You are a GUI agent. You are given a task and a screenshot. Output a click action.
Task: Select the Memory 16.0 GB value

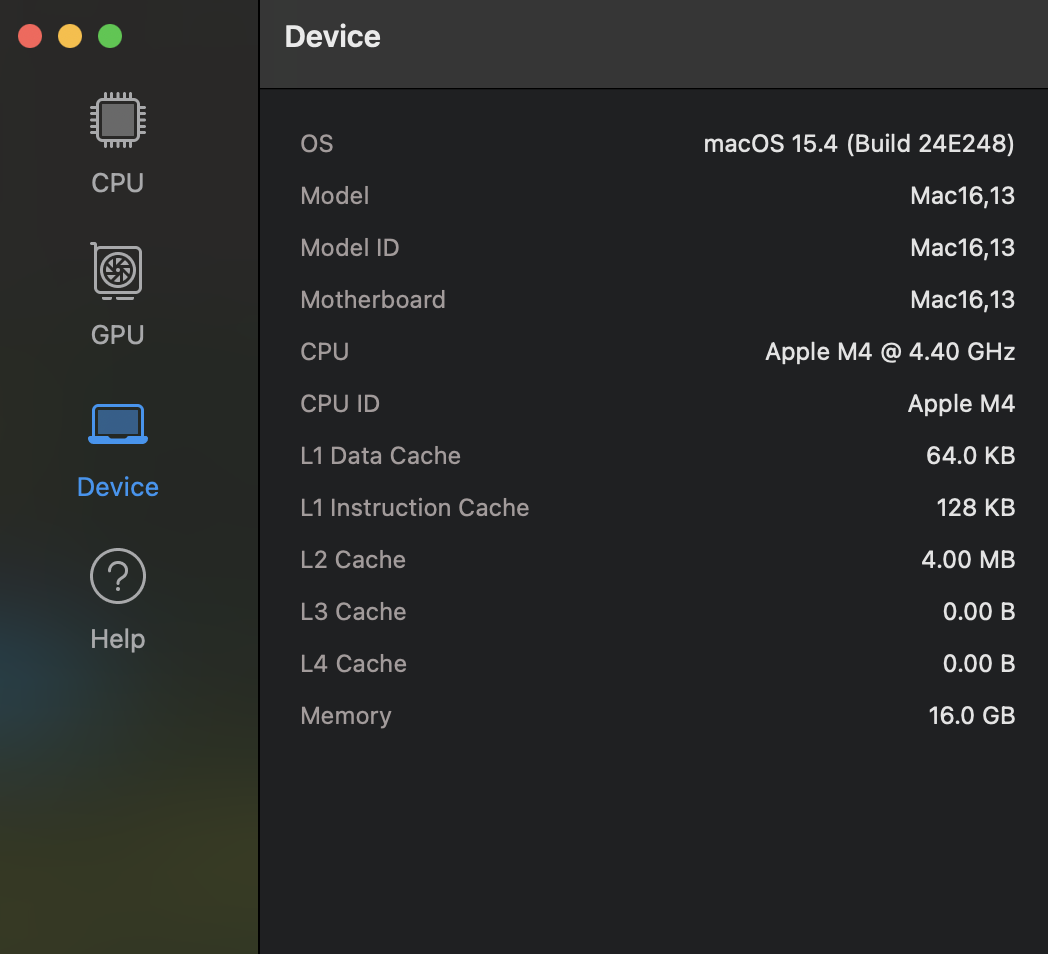tap(971, 716)
